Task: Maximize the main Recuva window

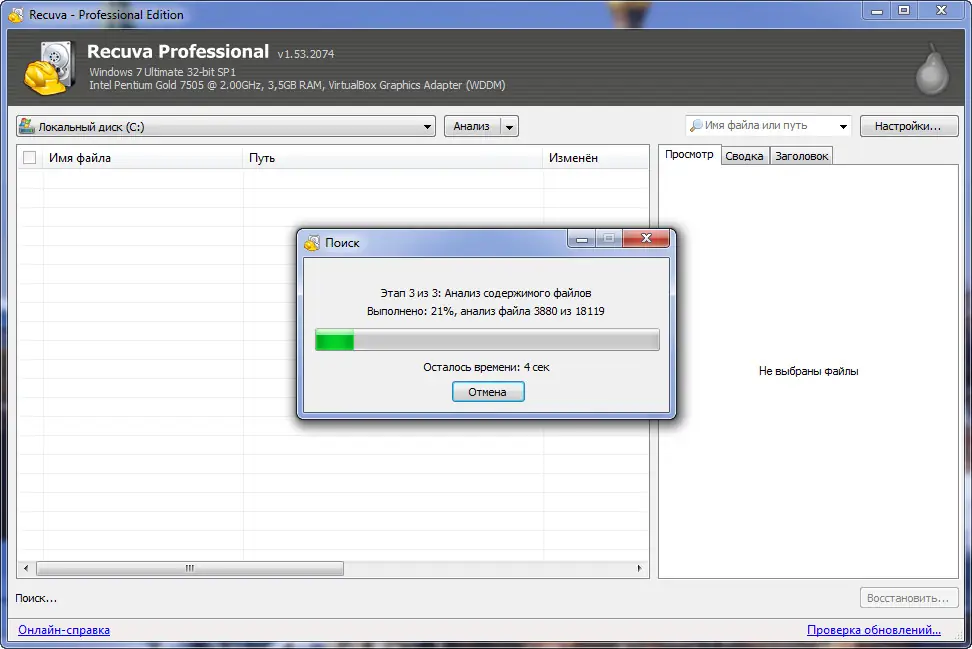Action: tap(904, 11)
